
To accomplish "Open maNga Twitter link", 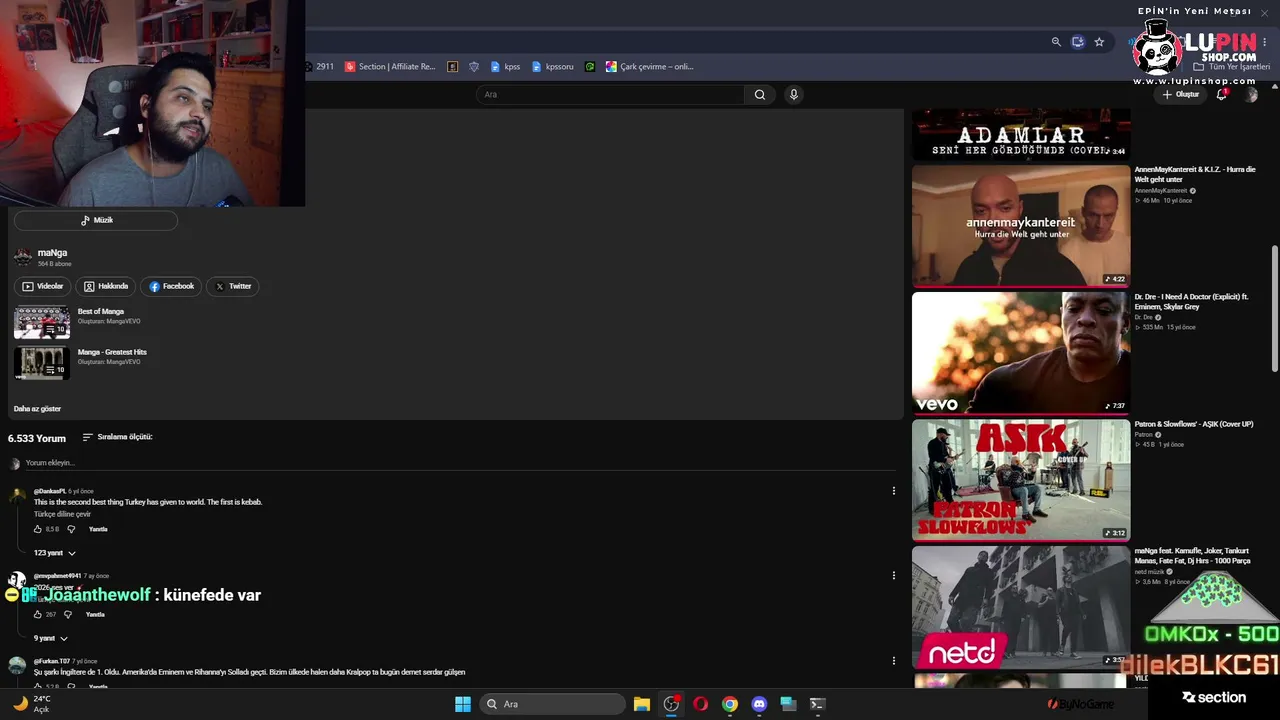I will pyautogui.click(x=233, y=286).
